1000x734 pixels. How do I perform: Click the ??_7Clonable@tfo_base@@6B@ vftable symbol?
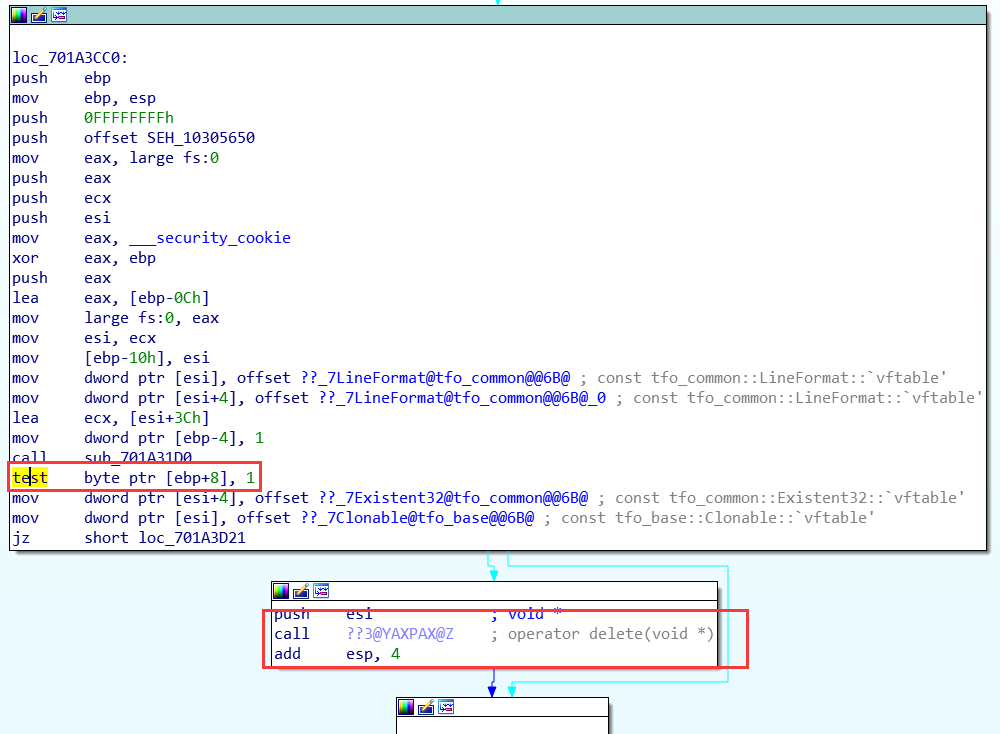(x=418, y=518)
